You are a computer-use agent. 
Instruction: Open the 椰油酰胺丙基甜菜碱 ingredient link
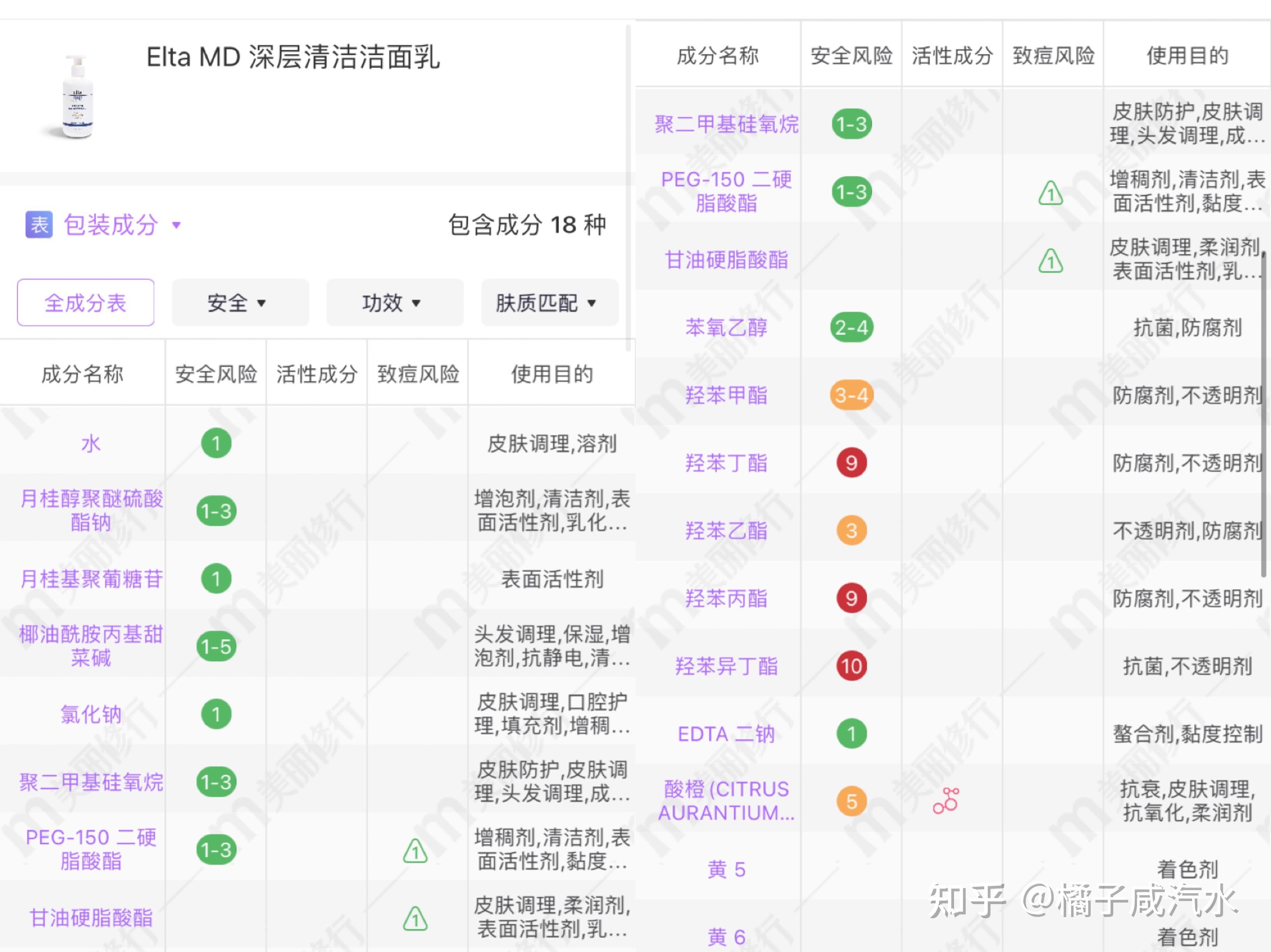tap(91, 646)
